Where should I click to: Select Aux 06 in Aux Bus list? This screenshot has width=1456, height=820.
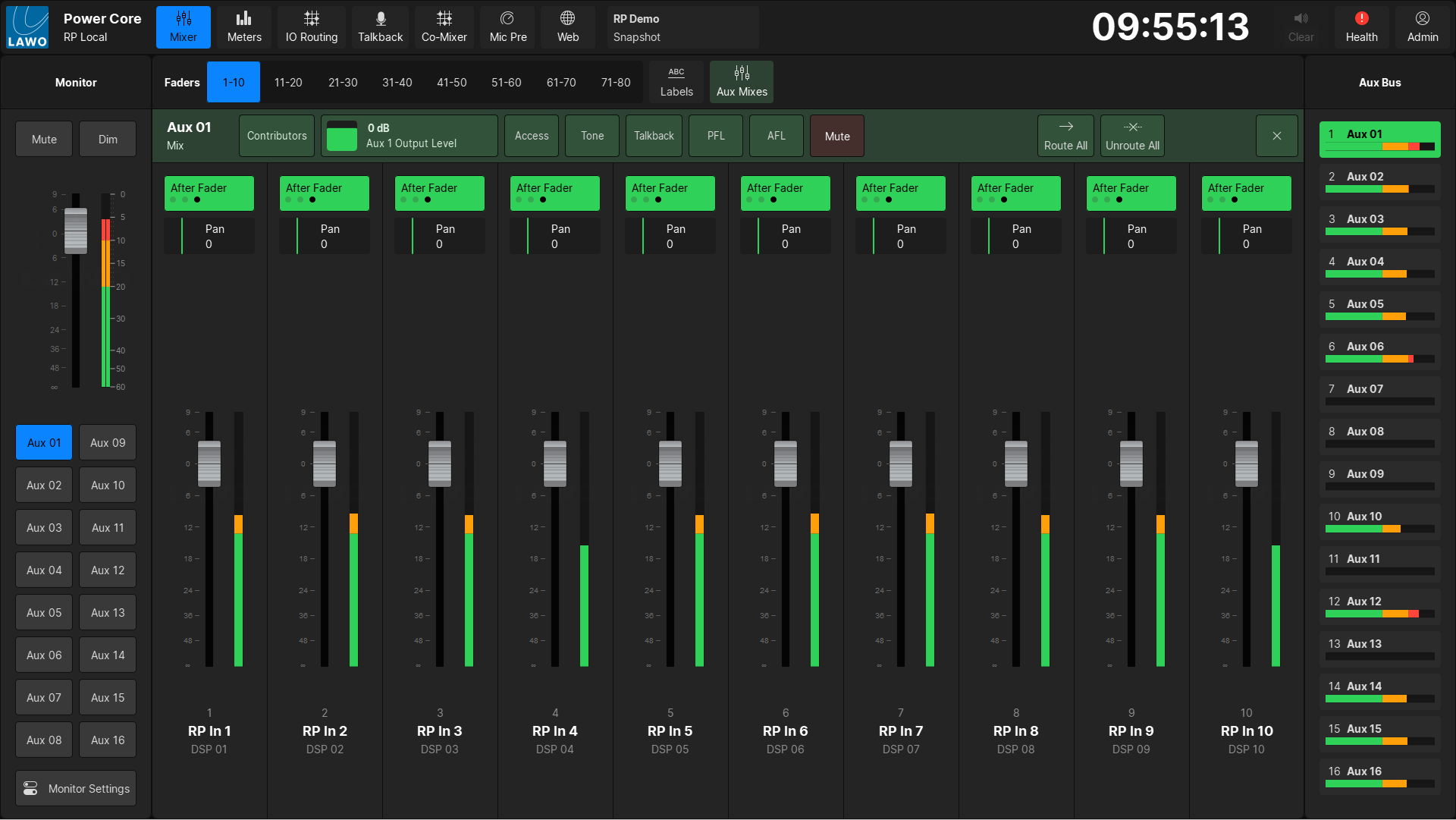pyautogui.click(x=1379, y=351)
